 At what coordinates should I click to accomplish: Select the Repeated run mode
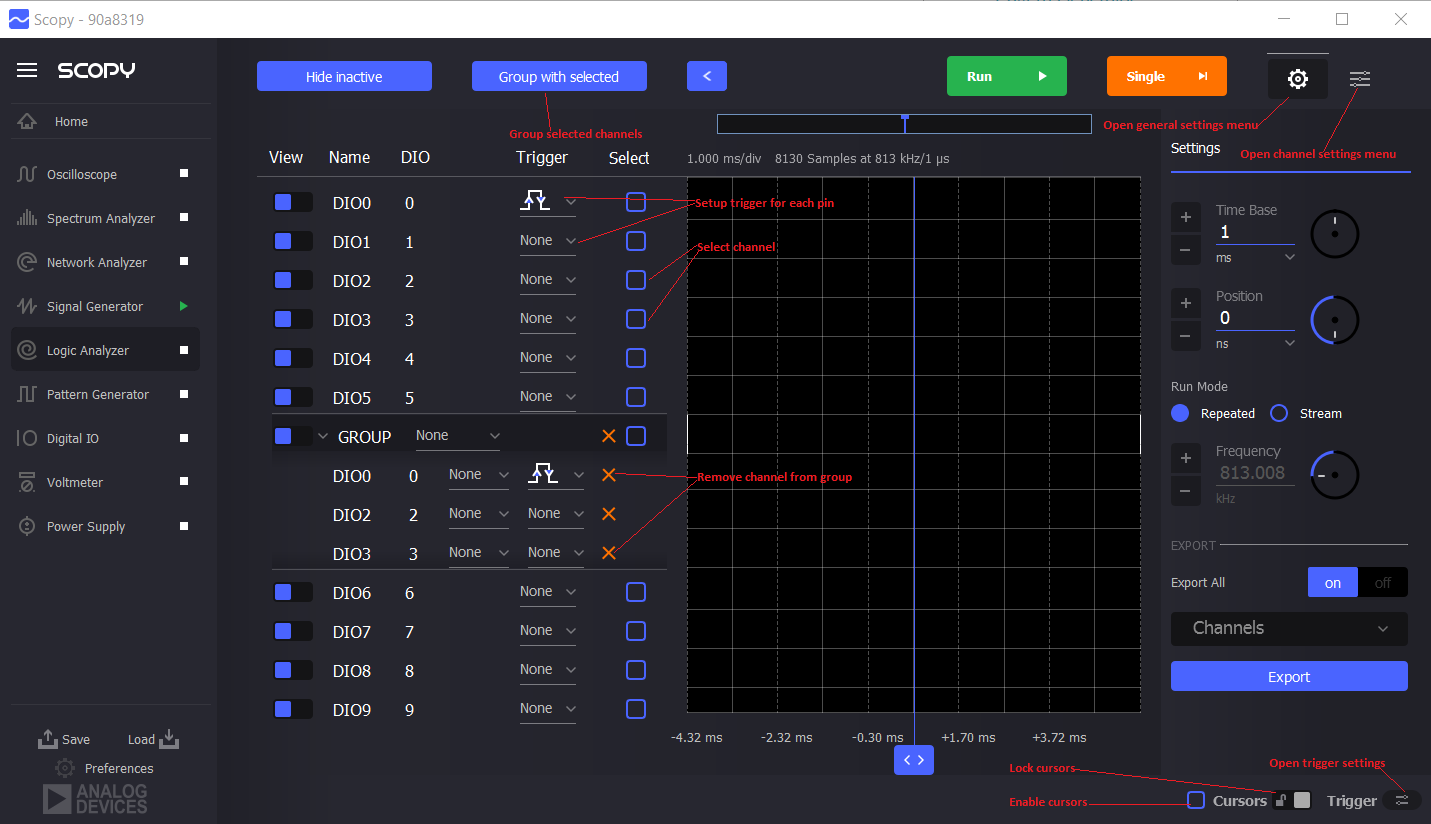1180,413
